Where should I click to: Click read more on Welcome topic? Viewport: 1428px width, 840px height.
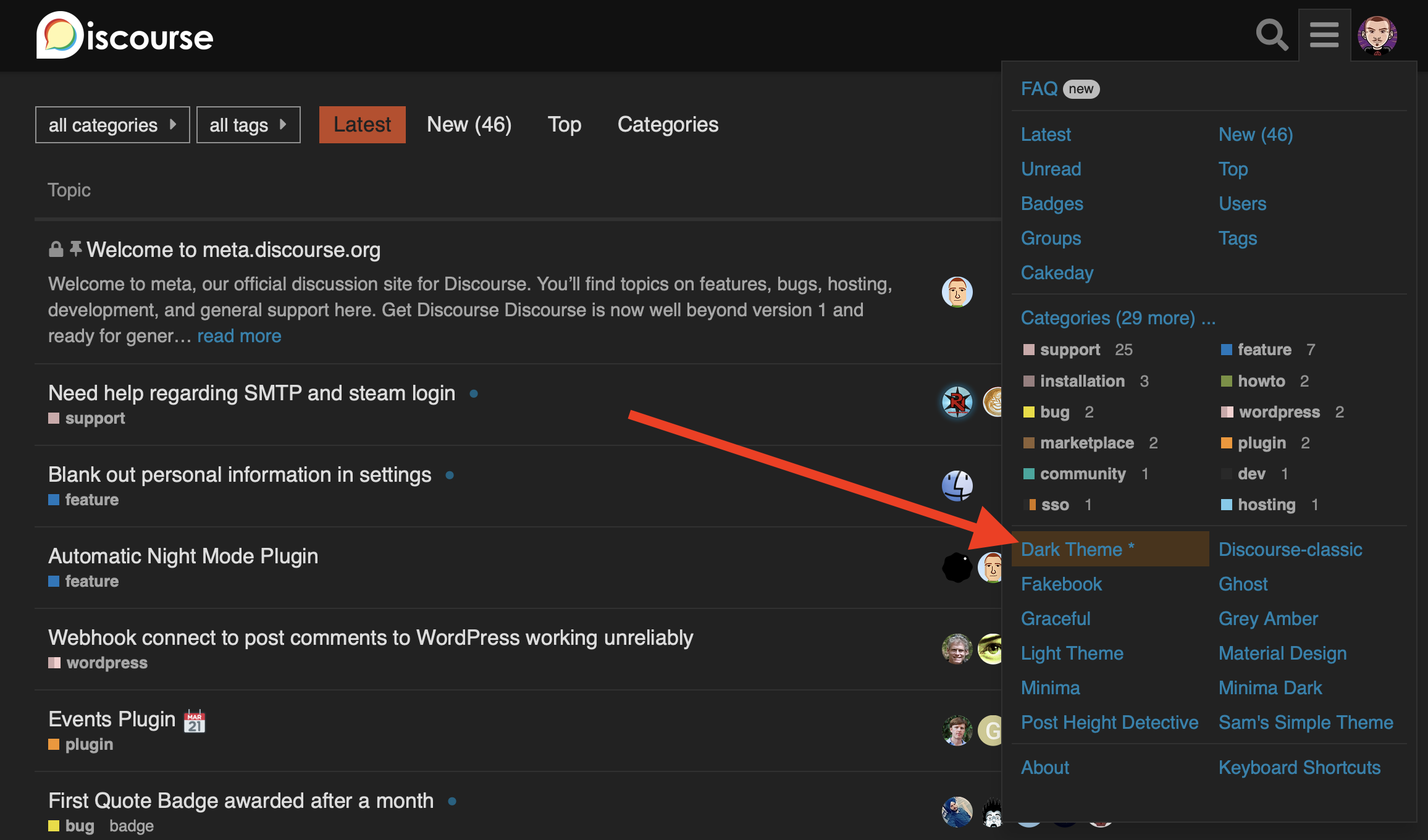(239, 336)
